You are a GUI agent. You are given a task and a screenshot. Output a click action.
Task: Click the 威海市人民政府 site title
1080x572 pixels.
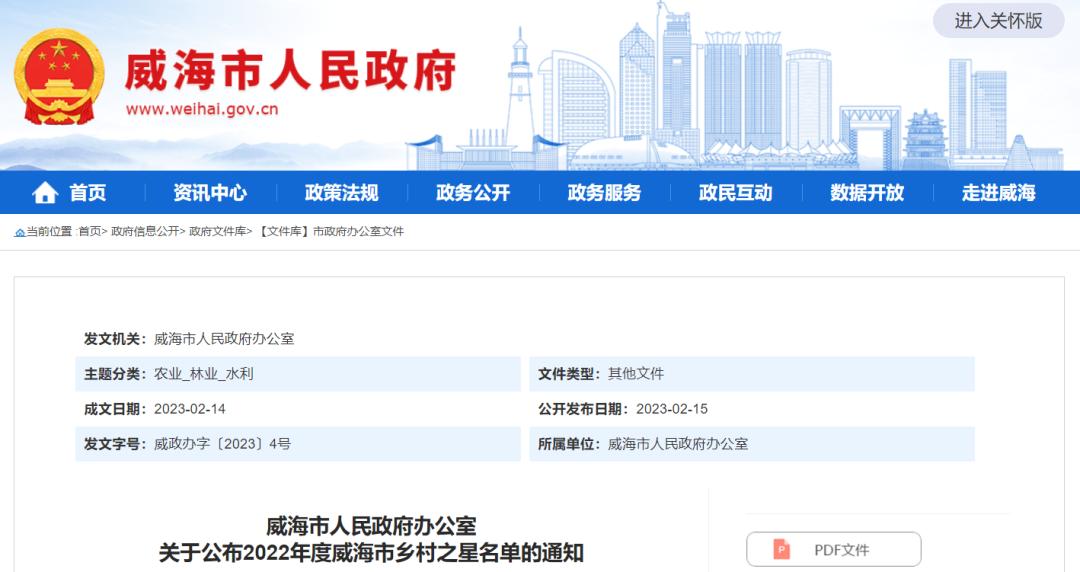(x=290, y=70)
